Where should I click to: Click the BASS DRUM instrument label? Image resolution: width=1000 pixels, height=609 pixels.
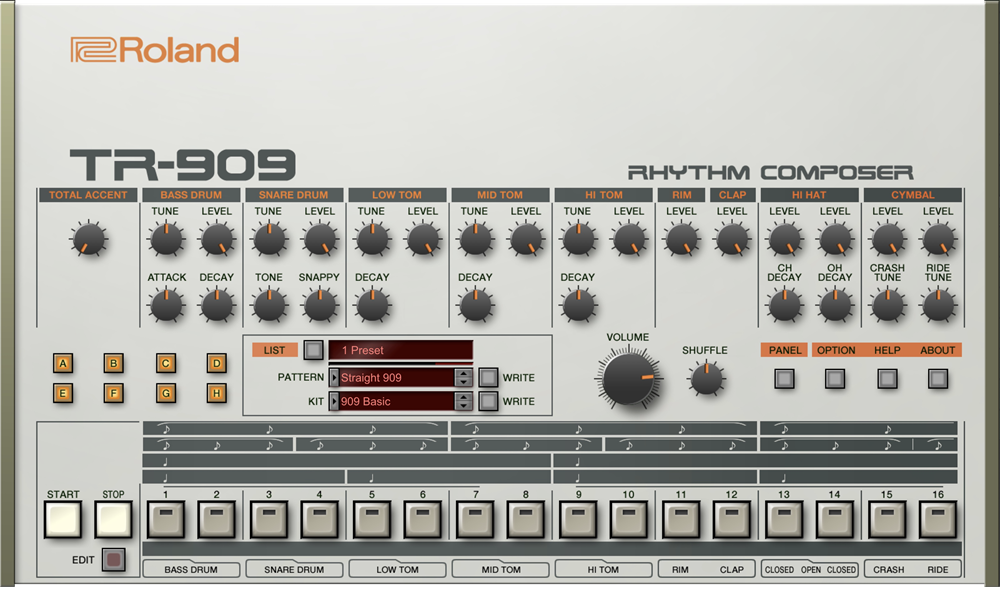click(x=191, y=569)
